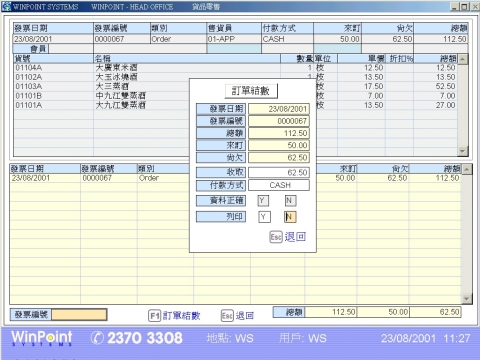480x360 pixels.
Task: Click the Esc key icon in dialog
Action: coord(276,237)
